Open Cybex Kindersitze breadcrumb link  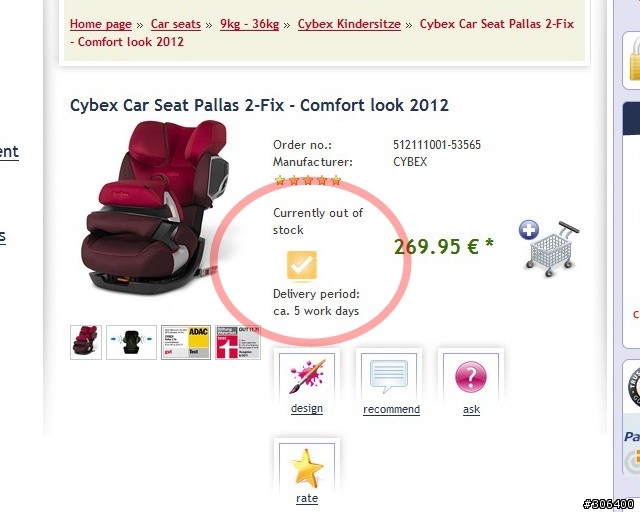(x=349, y=24)
